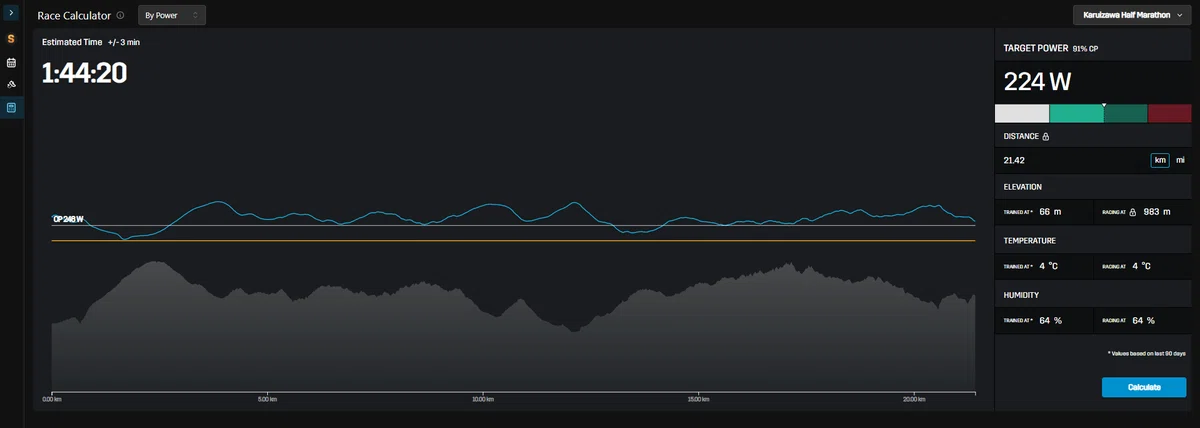Click the TARGET POWER heading
This screenshot has width=1200, height=428.
pos(1035,48)
